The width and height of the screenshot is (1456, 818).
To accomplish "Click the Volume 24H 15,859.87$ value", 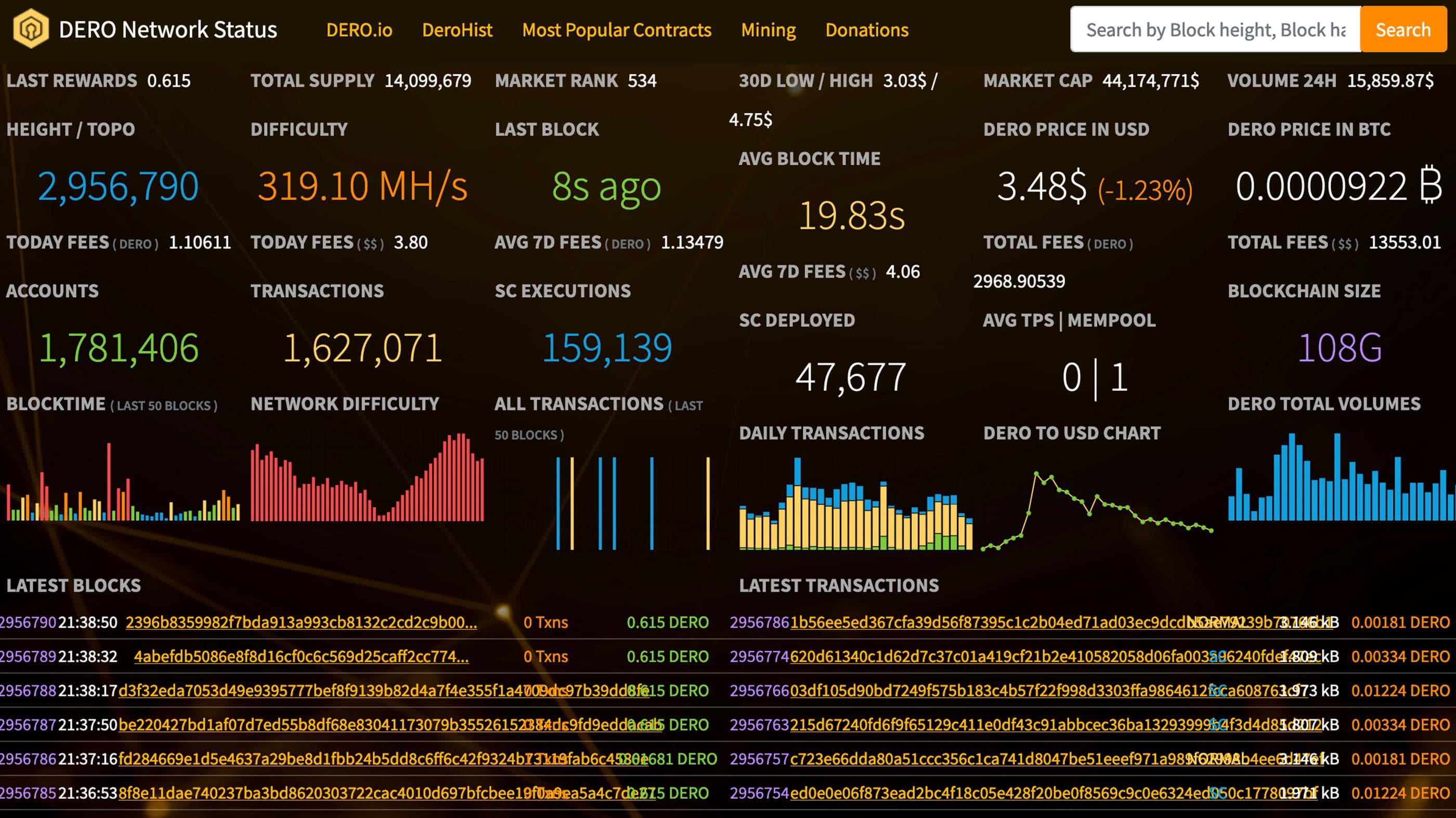I will coord(1390,81).
